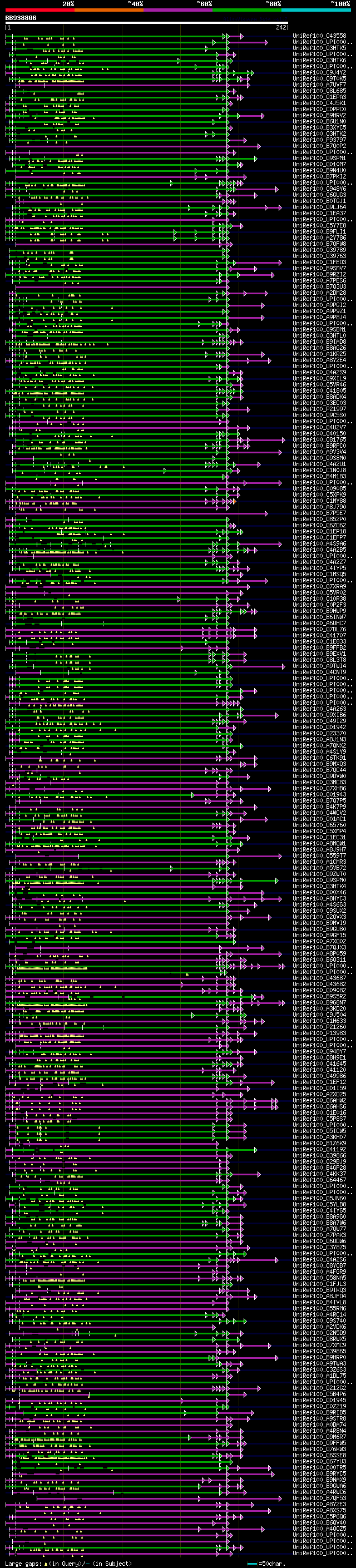
Task: Open hit UniRef100_C6TK91
Action: 319,758
